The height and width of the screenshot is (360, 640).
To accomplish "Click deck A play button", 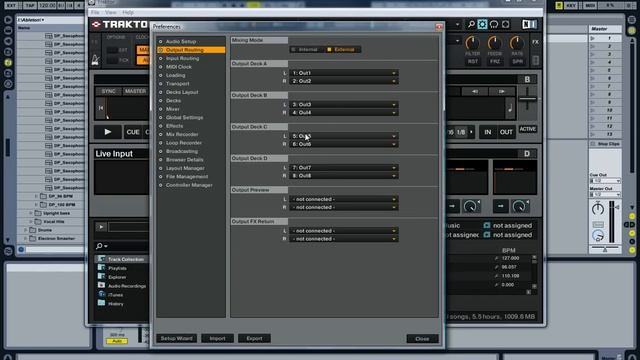I will point(108,132).
